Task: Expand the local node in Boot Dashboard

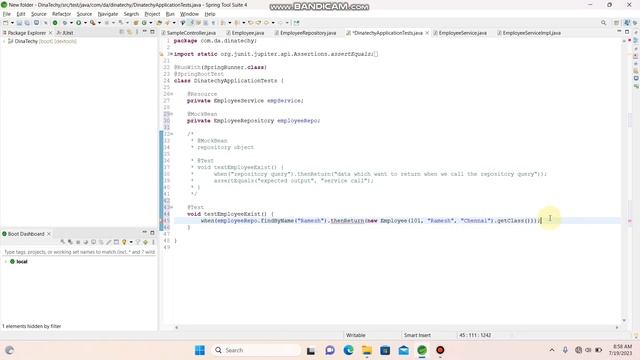Action: tap(6, 262)
